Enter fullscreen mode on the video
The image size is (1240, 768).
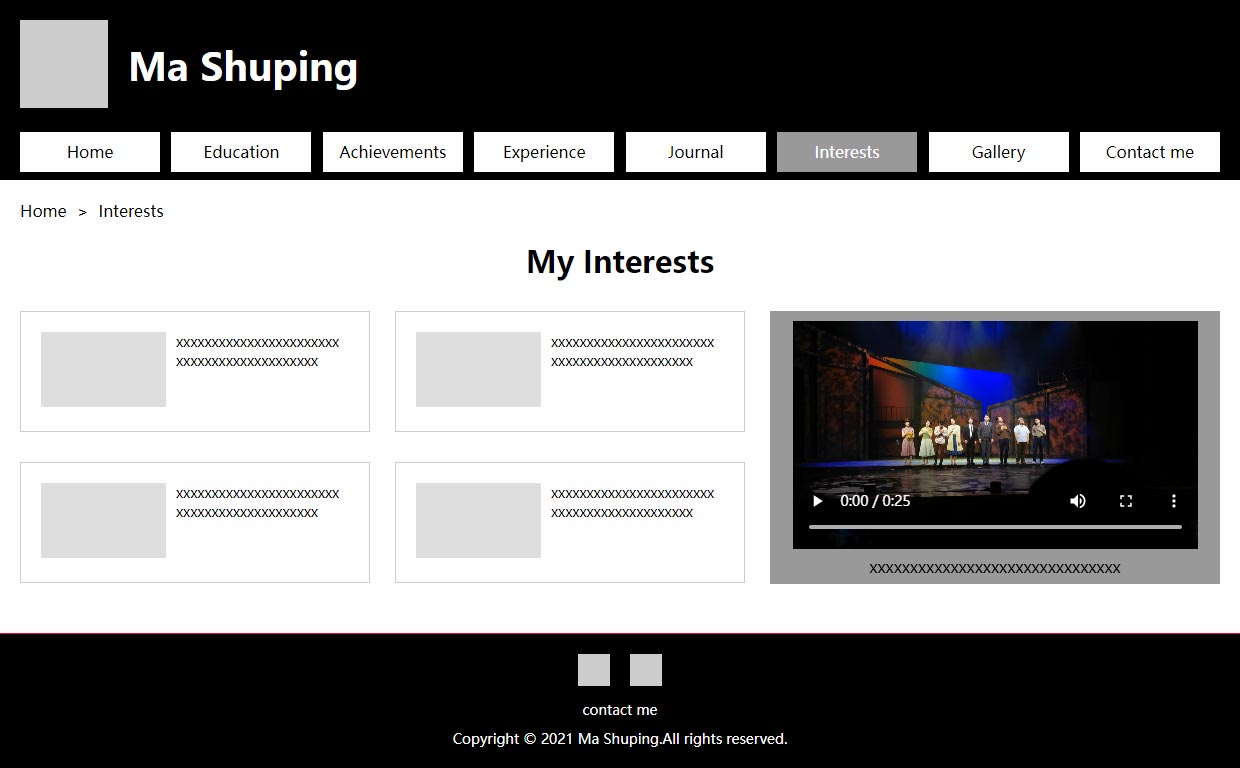pyautogui.click(x=1126, y=501)
